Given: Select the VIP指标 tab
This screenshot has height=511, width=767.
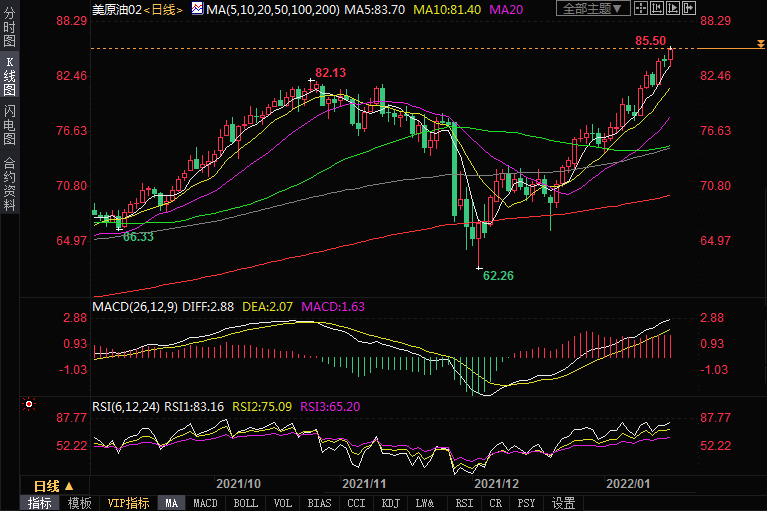Looking at the screenshot, I should point(128,503).
